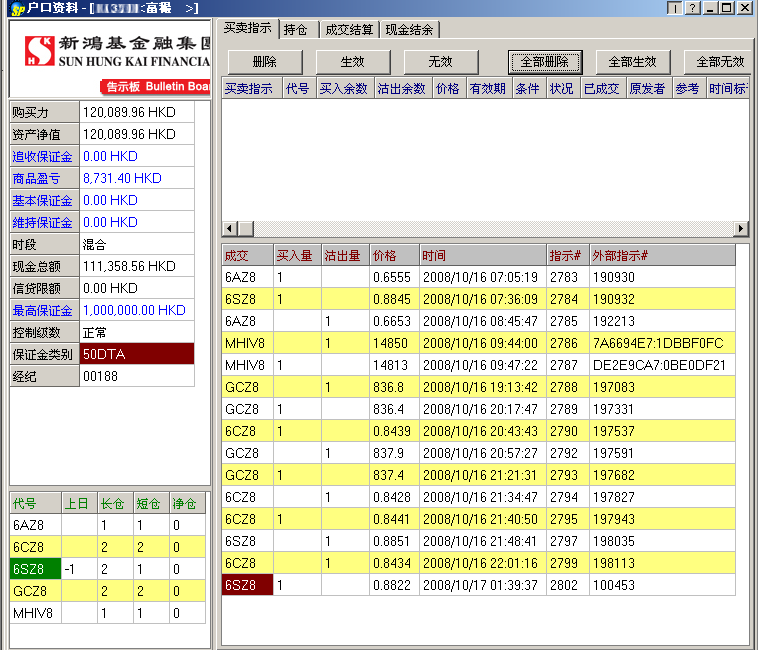Select the 6CZ8 row in positions table
This screenshot has height=650, width=758.
107,547
